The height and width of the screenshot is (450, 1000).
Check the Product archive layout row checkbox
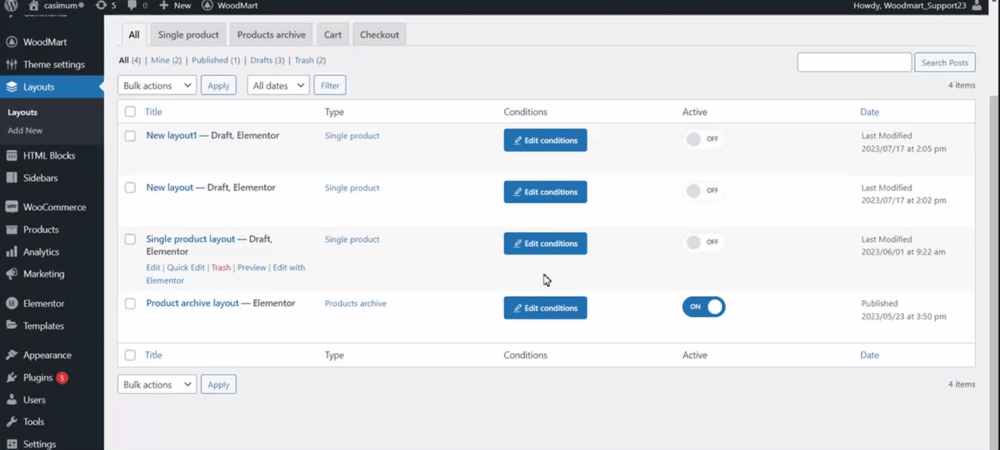(130, 303)
